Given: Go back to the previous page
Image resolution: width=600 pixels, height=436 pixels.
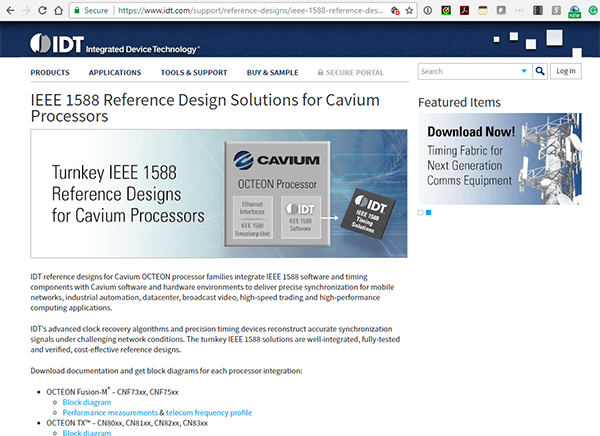Looking at the screenshot, I should [10, 10].
